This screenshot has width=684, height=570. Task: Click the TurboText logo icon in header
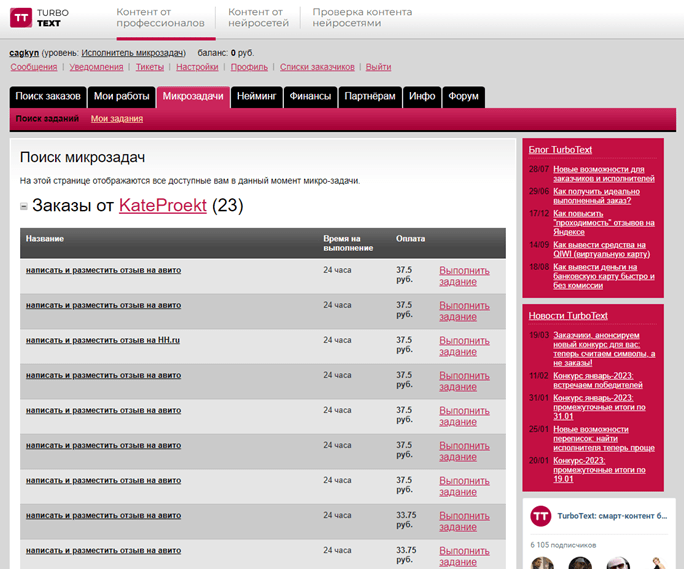(21, 18)
